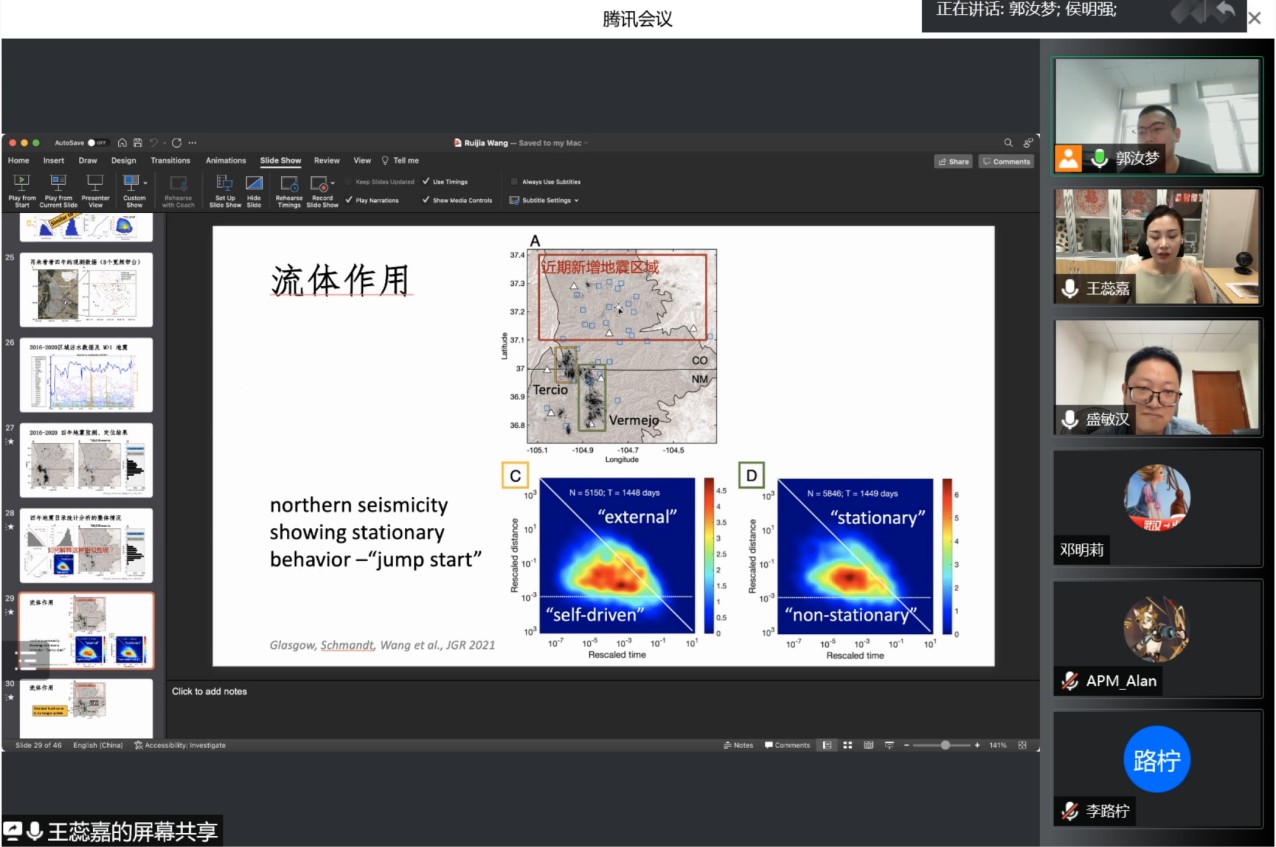Expand the Custom Show dropdown
Viewport: 1276px width, 847px height.
click(x=145, y=183)
